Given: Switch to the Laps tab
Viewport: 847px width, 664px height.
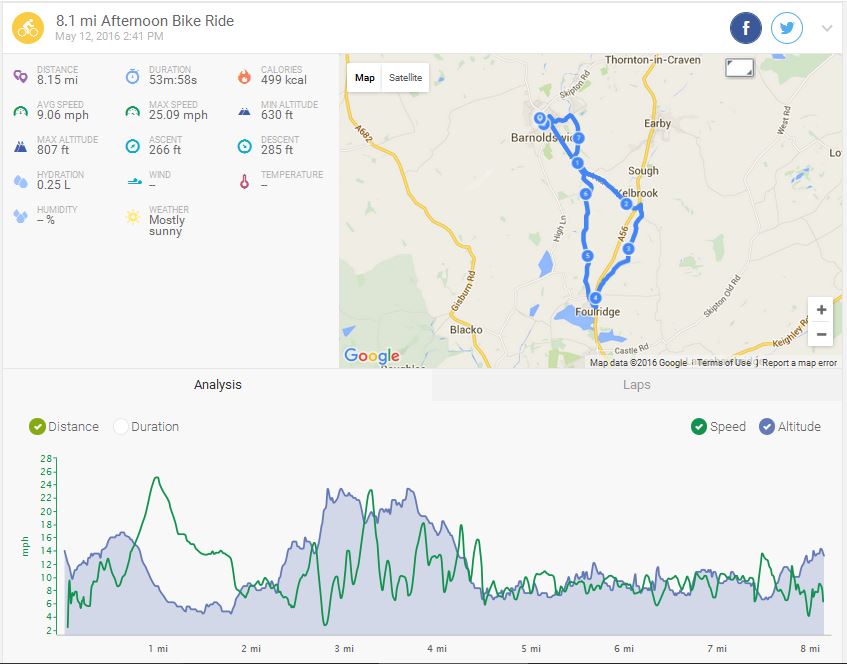Looking at the screenshot, I should pyautogui.click(x=636, y=385).
